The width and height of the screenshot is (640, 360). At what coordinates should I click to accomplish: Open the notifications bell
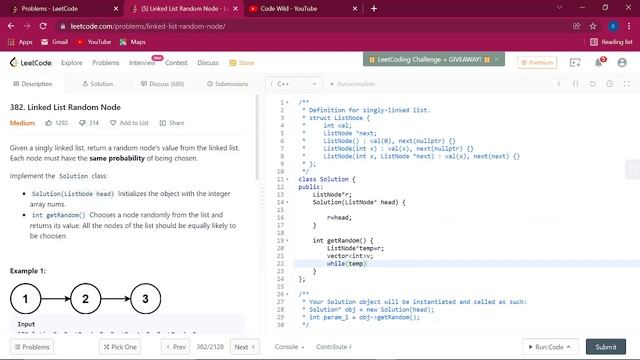coord(599,62)
